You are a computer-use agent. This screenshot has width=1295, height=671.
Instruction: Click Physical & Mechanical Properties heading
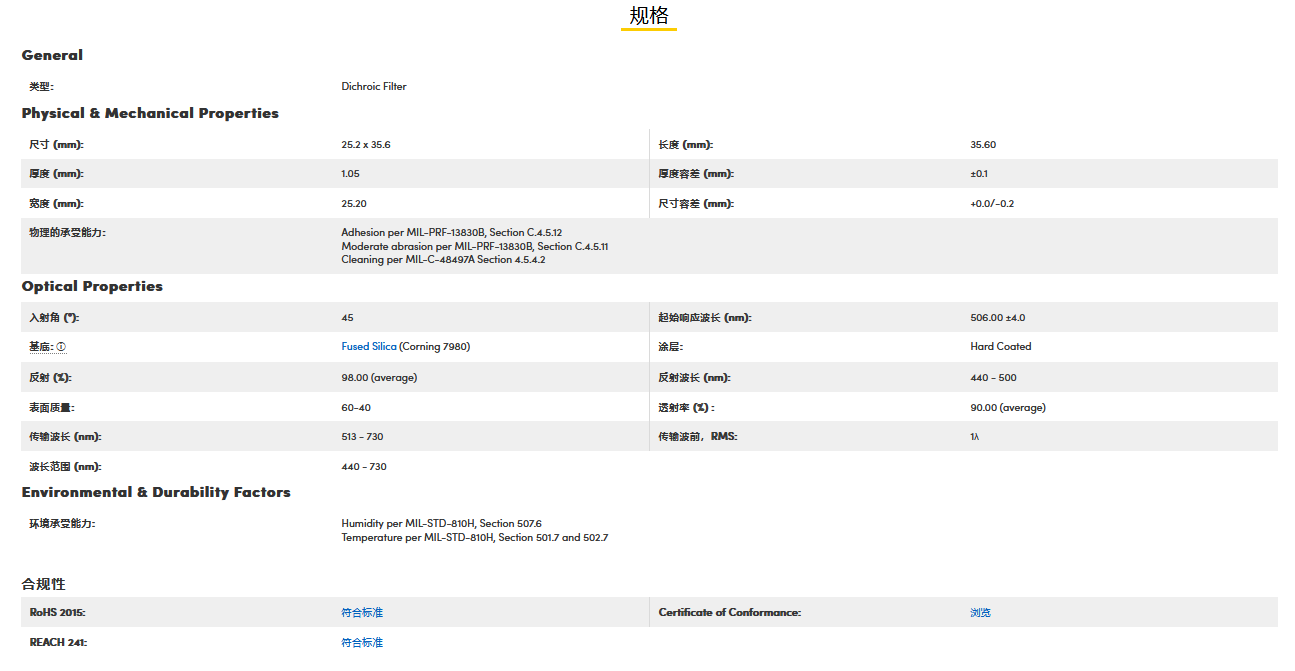pyautogui.click(x=150, y=113)
